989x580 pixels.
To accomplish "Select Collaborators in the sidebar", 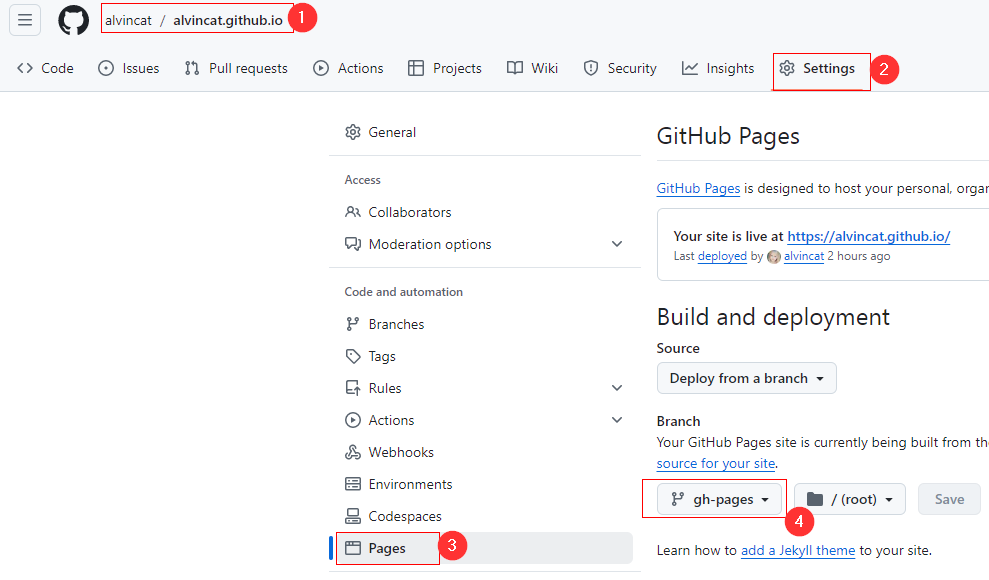I will point(409,212).
